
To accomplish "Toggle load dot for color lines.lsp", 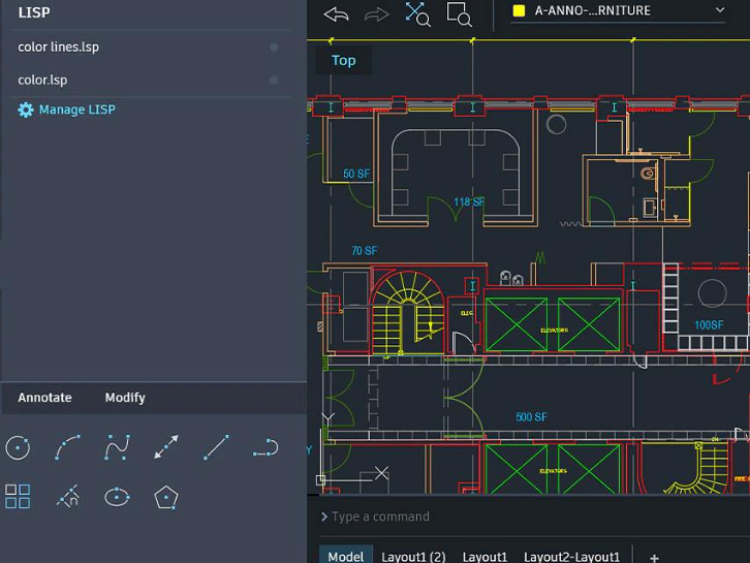I will click(x=274, y=47).
